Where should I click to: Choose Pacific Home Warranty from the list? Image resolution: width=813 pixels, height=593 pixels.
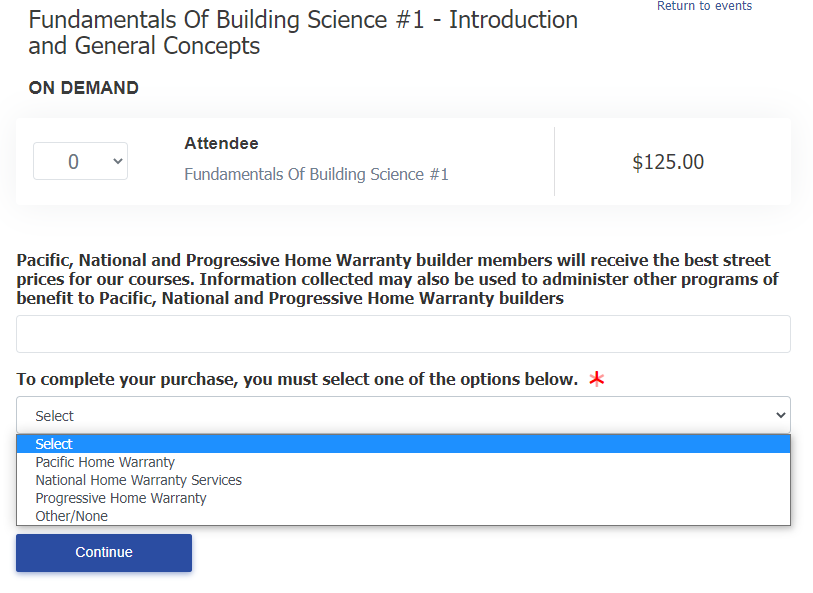[x=105, y=462]
